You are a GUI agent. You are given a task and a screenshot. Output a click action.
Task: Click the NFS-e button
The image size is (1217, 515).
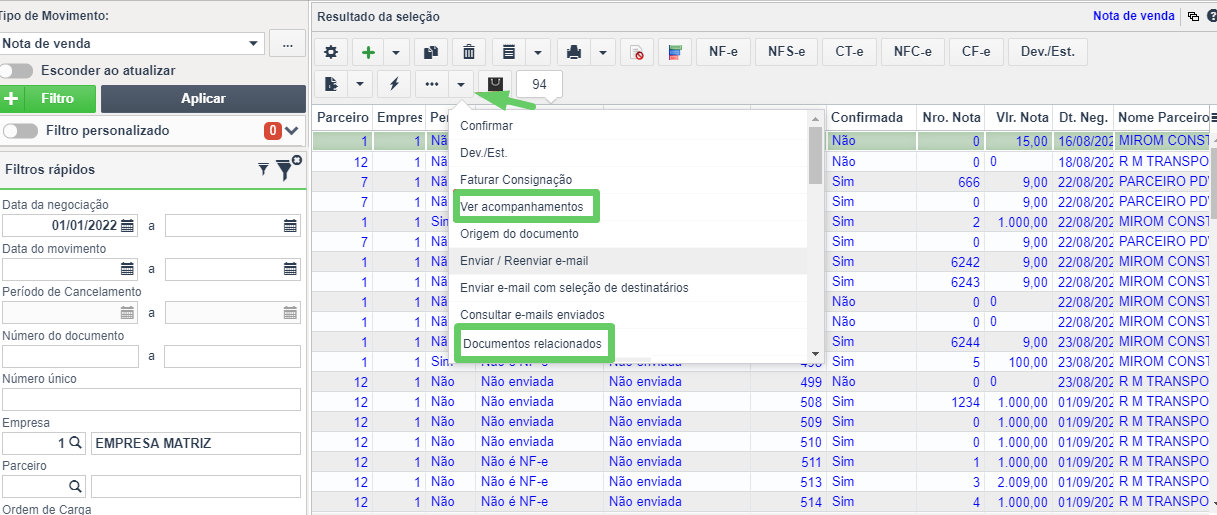[x=786, y=52]
